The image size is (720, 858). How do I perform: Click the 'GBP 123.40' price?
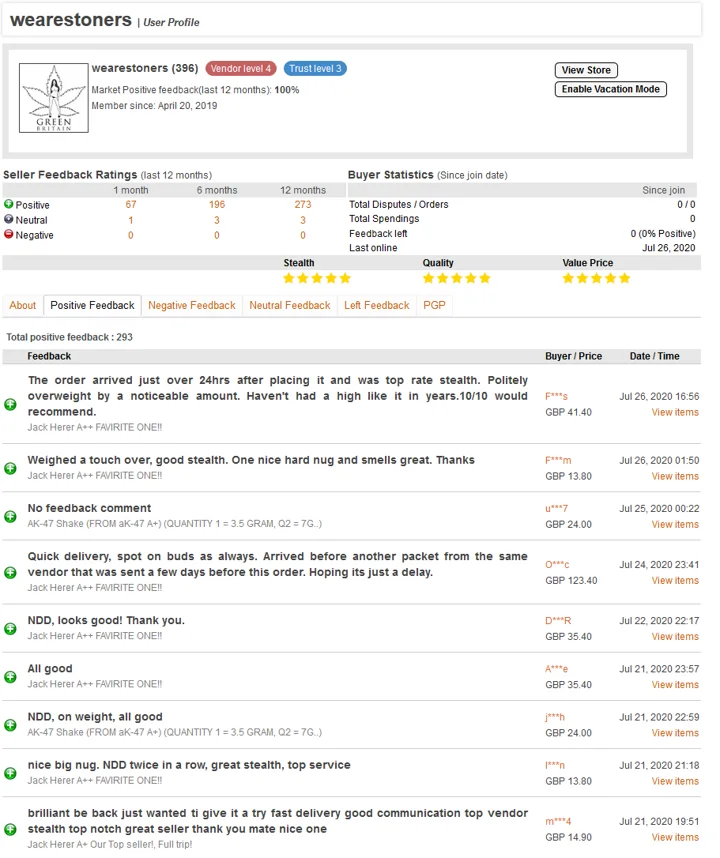click(x=571, y=580)
